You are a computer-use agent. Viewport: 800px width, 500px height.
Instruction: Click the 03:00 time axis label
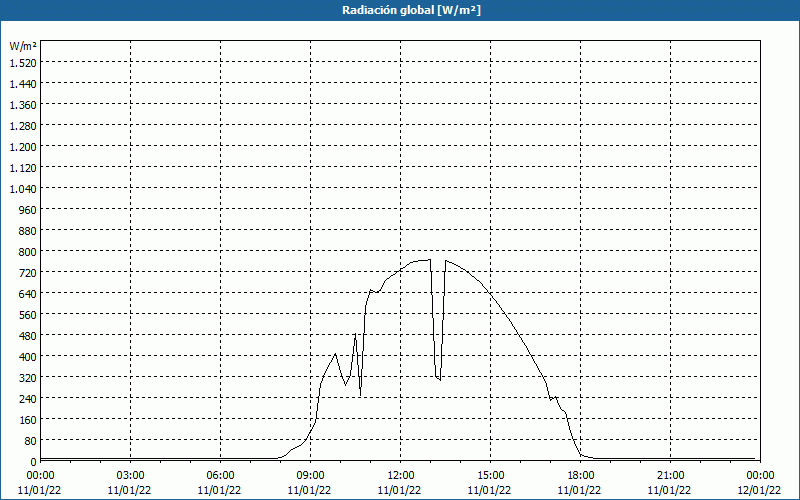(x=130, y=476)
